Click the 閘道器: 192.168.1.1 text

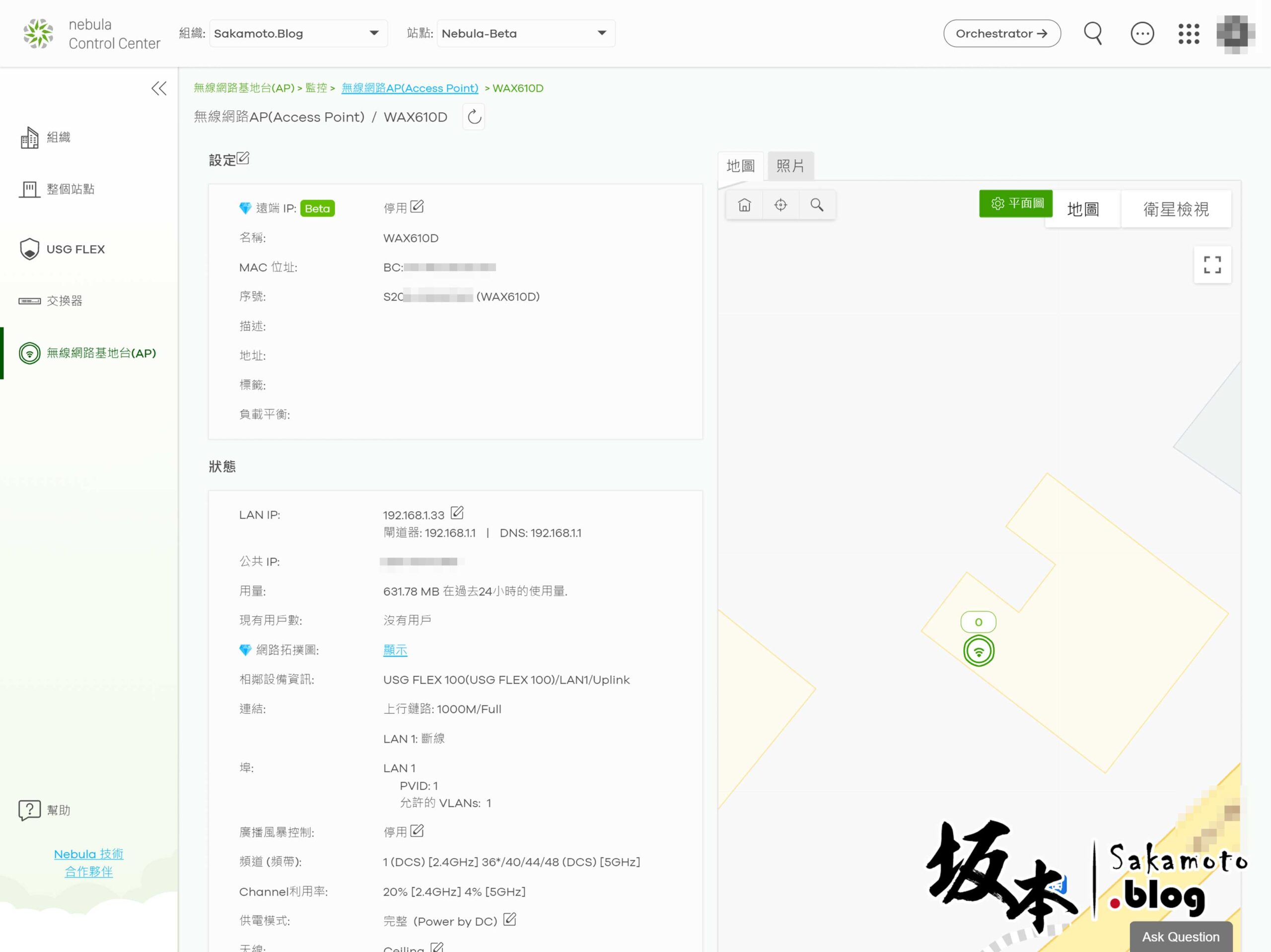click(x=430, y=533)
